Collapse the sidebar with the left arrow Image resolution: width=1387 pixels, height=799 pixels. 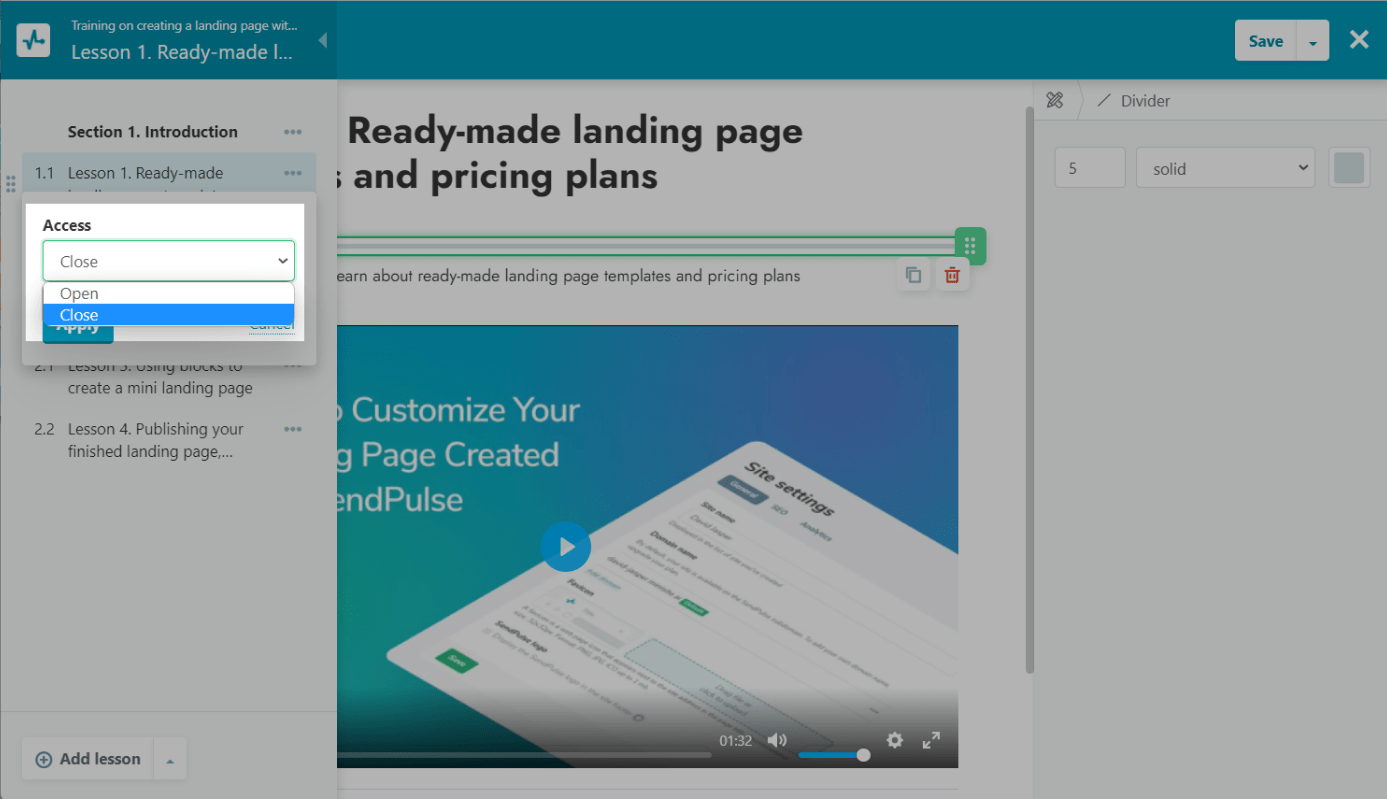pyautogui.click(x=322, y=40)
